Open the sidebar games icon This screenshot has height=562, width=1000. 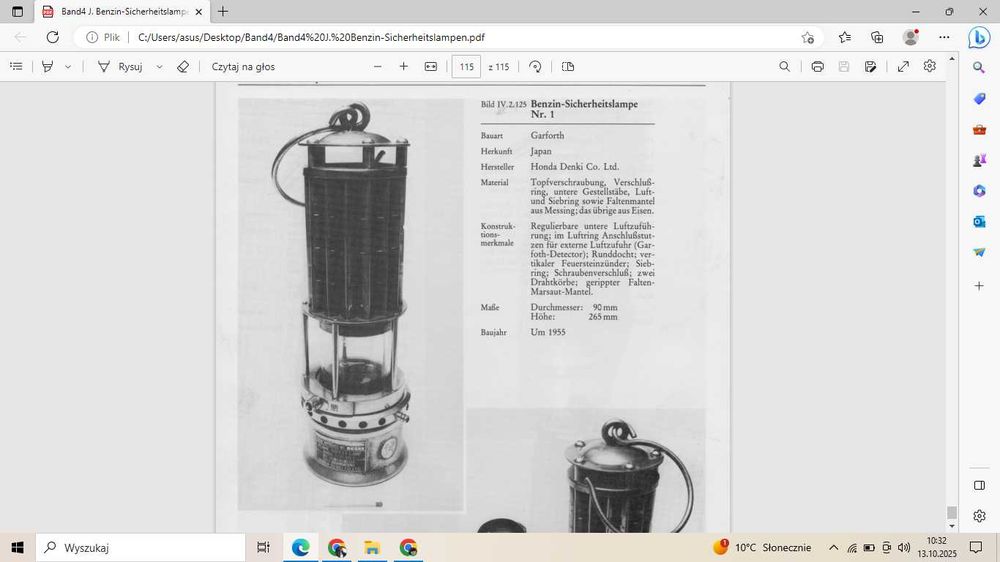tap(979, 160)
